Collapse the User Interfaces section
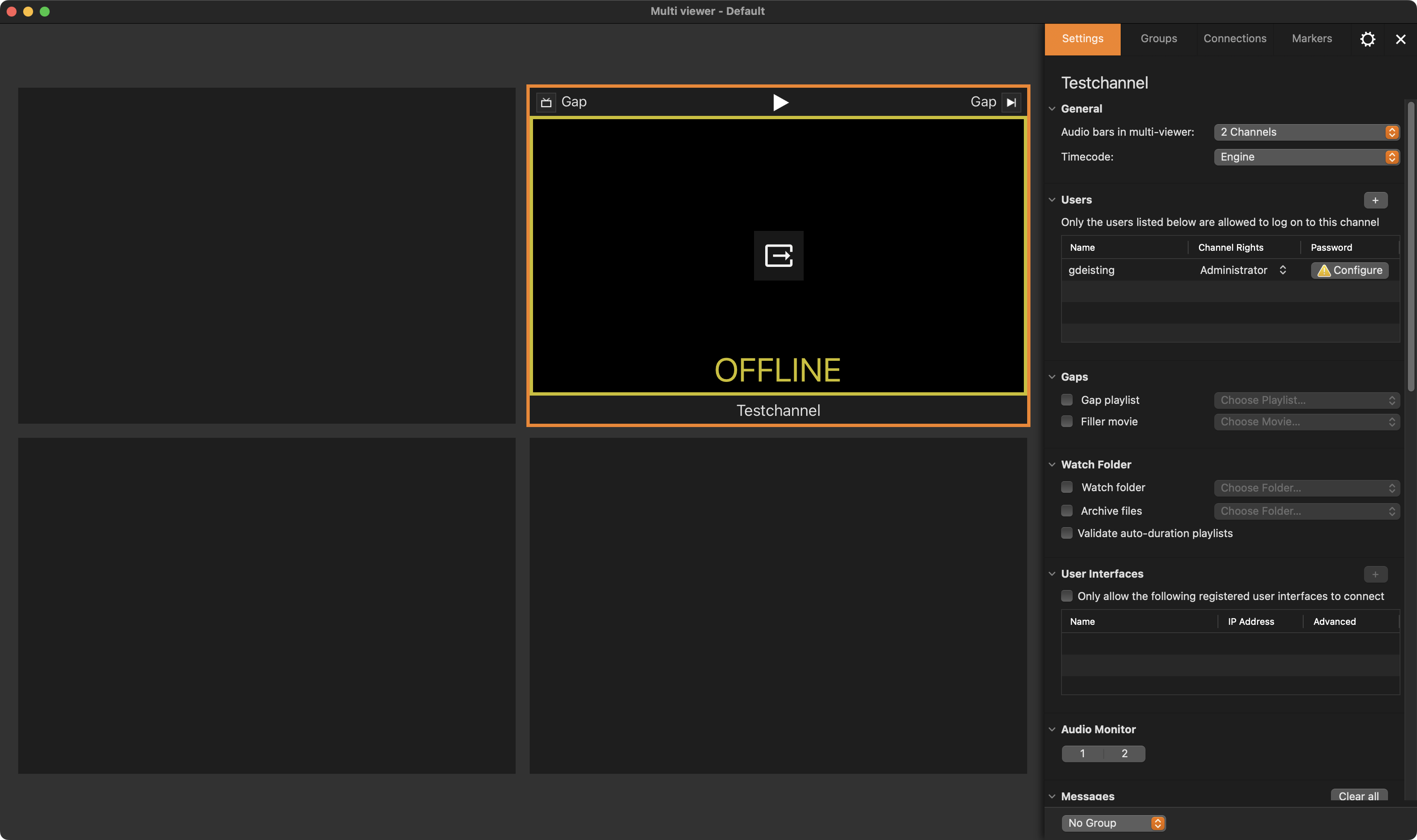 pyautogui.click(x=1052, y=574)
